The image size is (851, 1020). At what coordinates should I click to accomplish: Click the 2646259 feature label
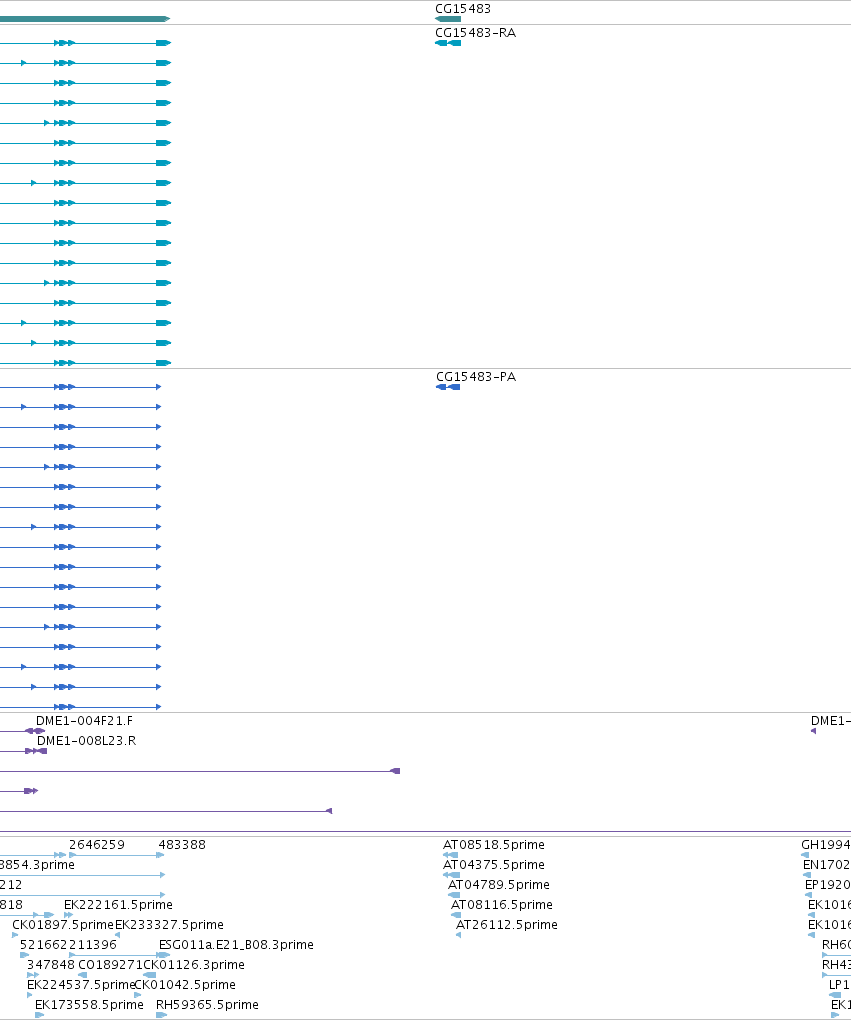[97, 845]
